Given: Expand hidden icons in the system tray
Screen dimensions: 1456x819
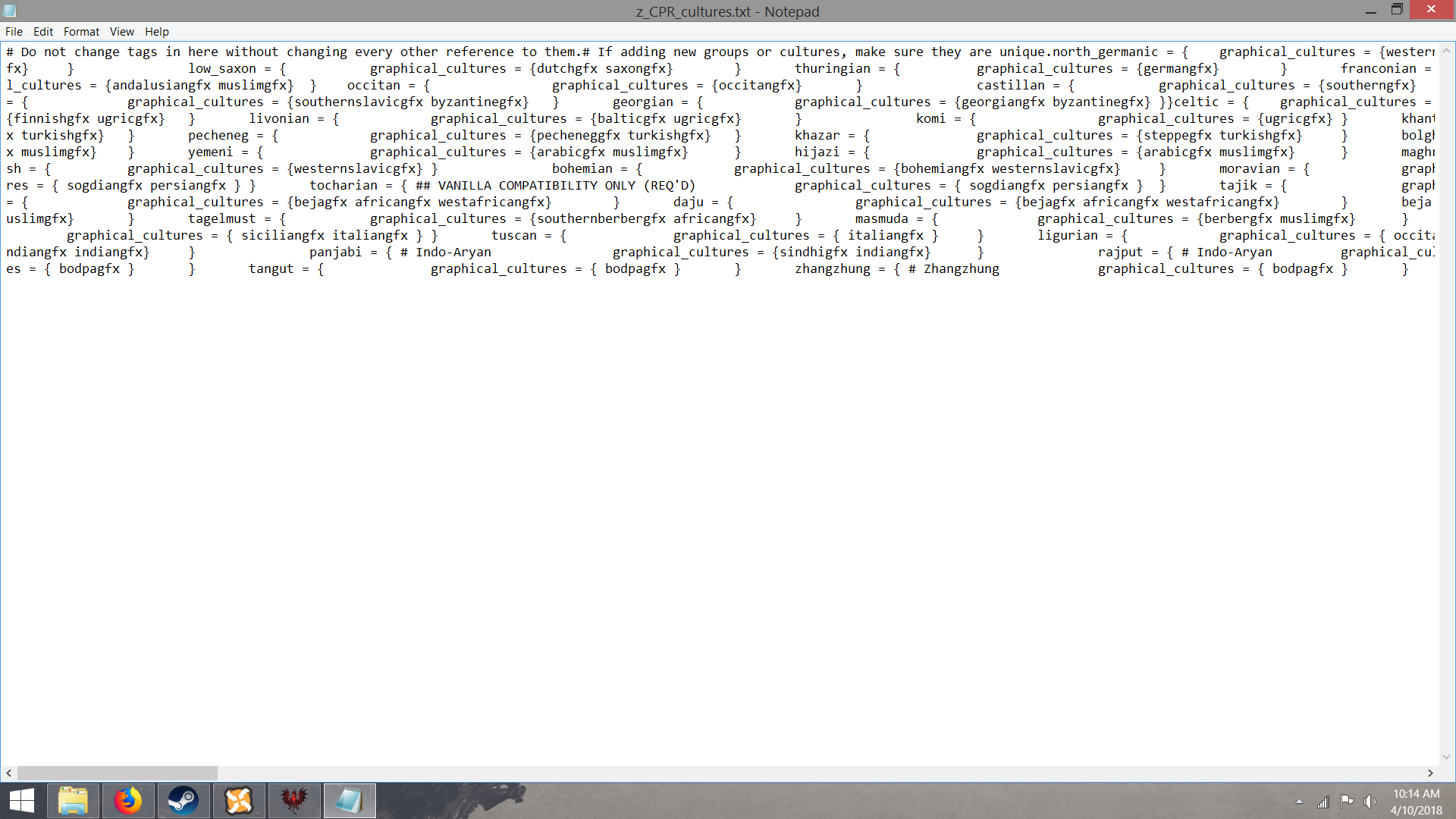Looking at the screenshot, I should (x=1299, y=801).
